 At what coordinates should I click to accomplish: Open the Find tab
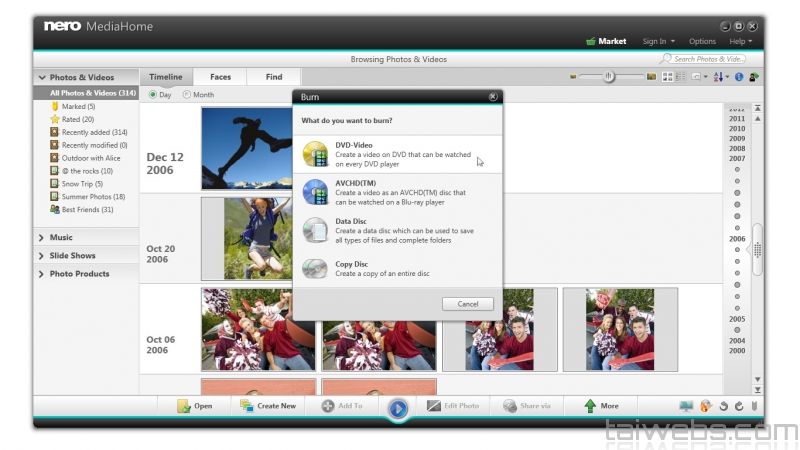(x=273, y=77)
